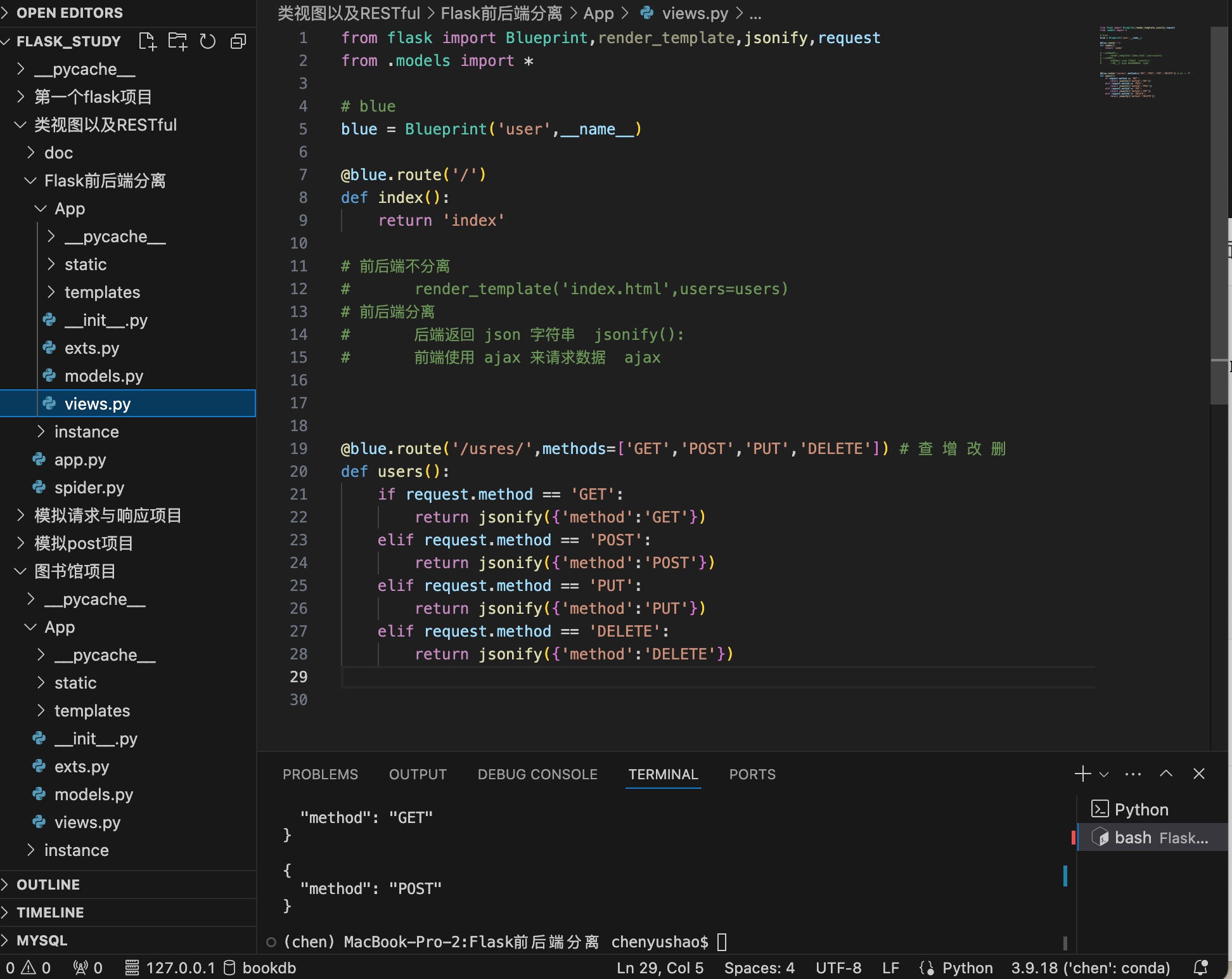The height and width of the screenshot is (979, 1232).
Task: Open terminal panel more actions ellipsis
Action: (x=1133, y=774)
